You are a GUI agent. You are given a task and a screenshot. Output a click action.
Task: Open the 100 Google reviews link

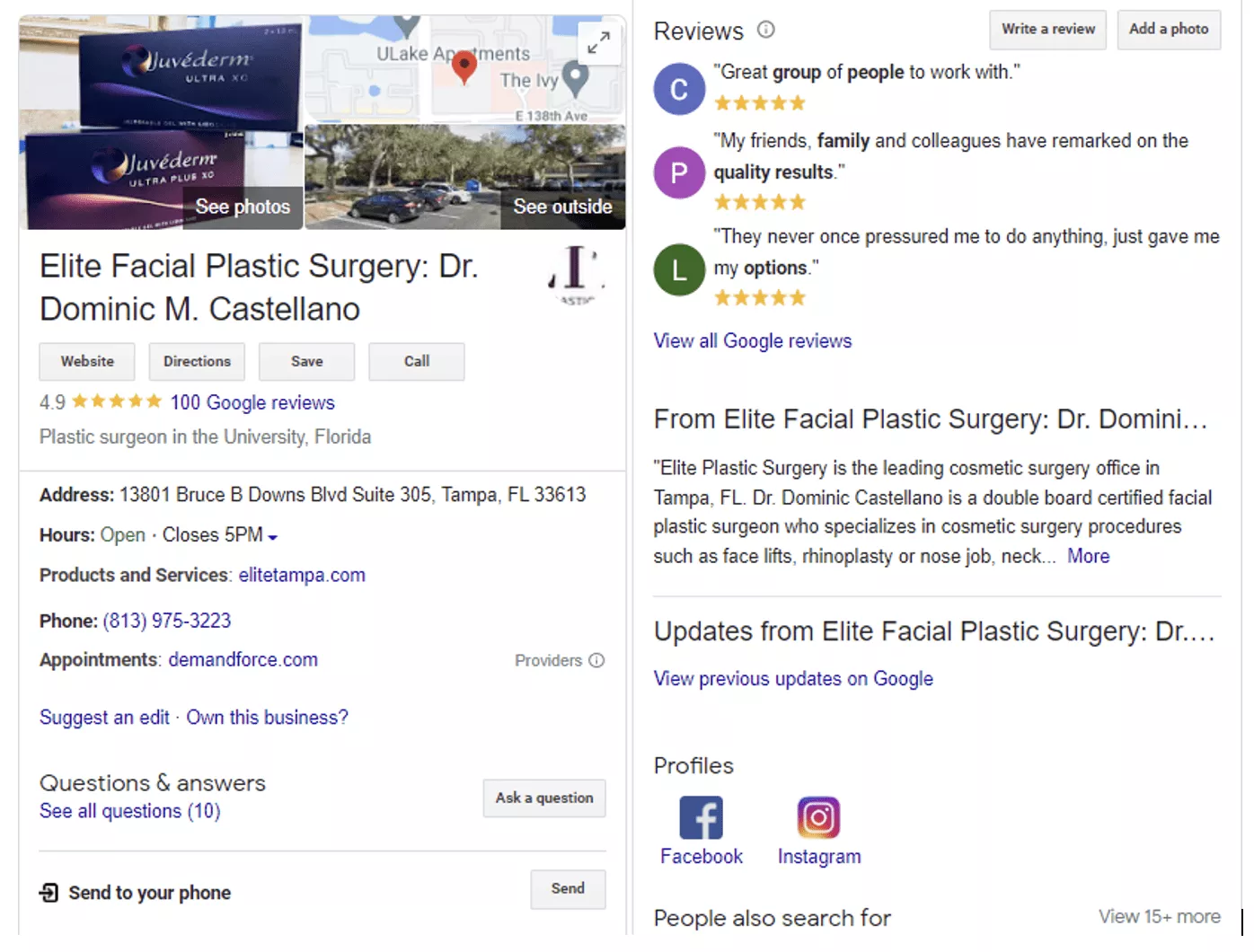[252, 402]
